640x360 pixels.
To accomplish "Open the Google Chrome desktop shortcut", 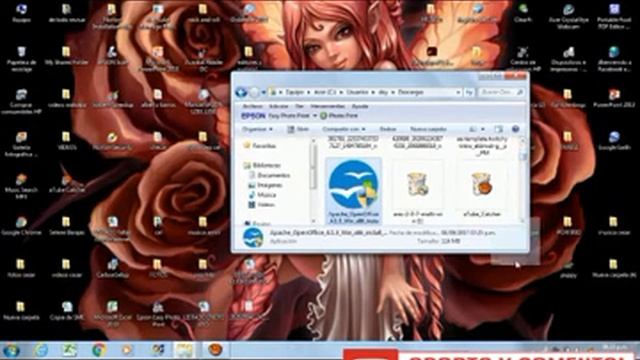I will tap(21, 227).
